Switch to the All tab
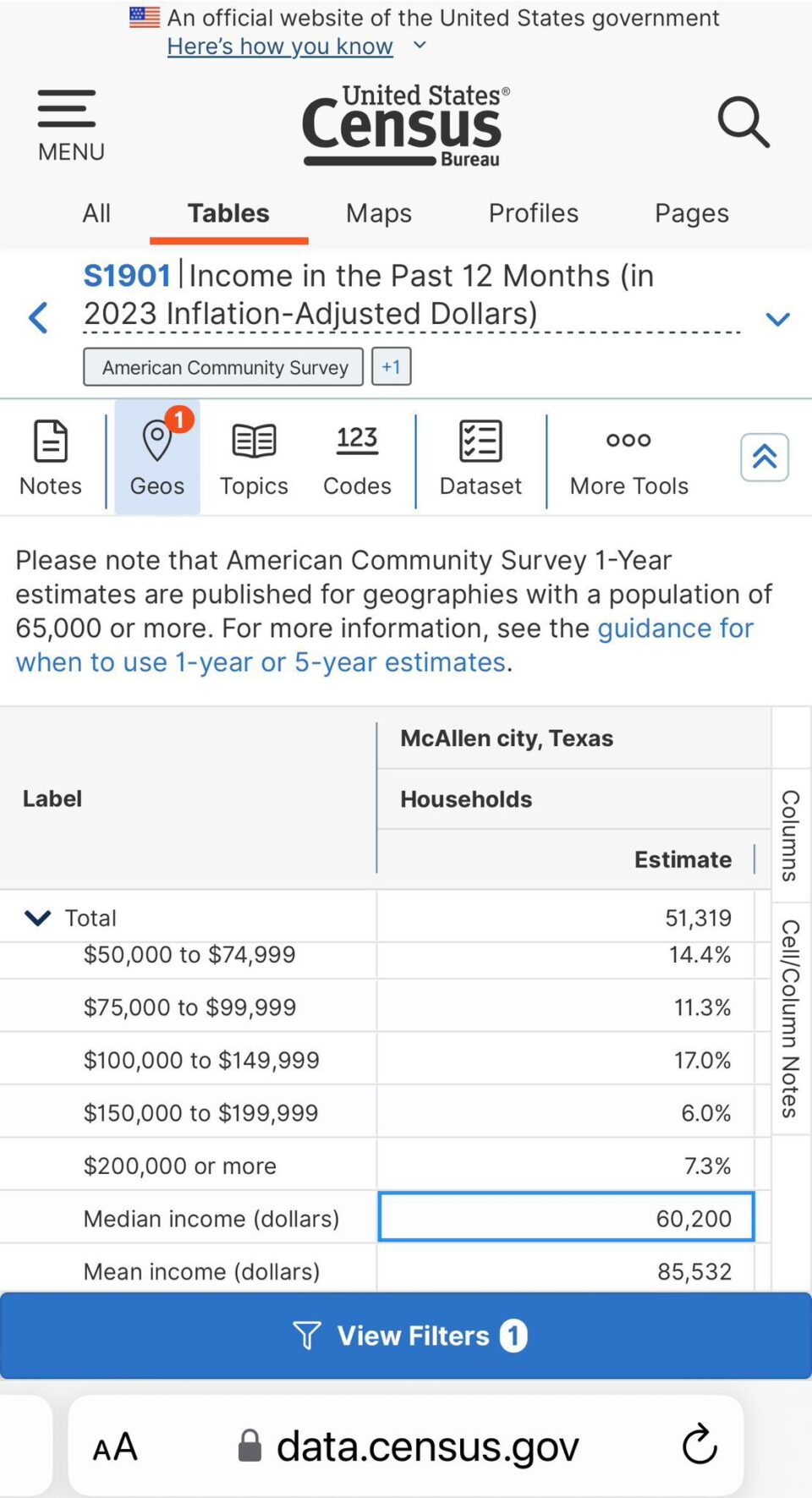 [96, 213]
